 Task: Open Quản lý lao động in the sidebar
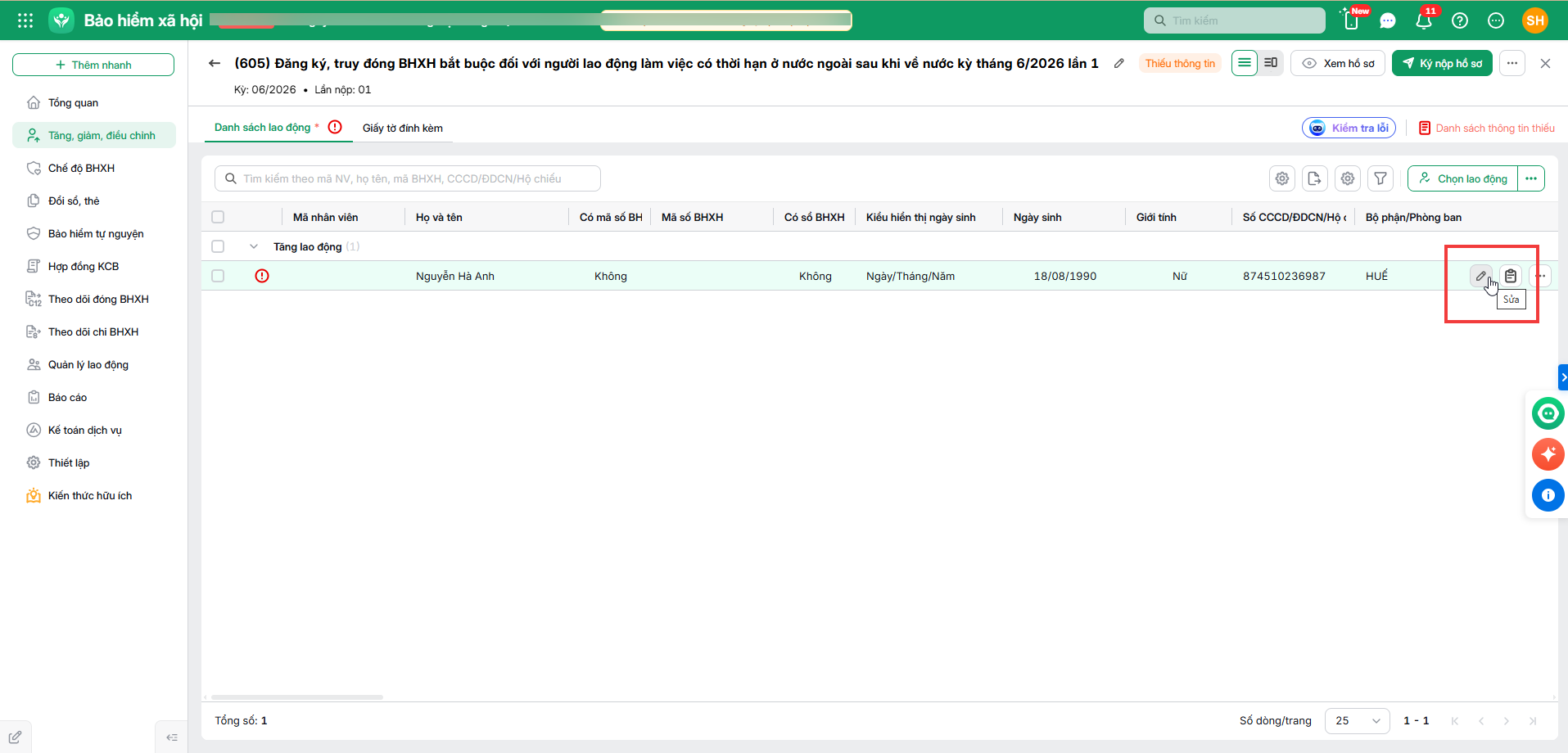[94, 364]
